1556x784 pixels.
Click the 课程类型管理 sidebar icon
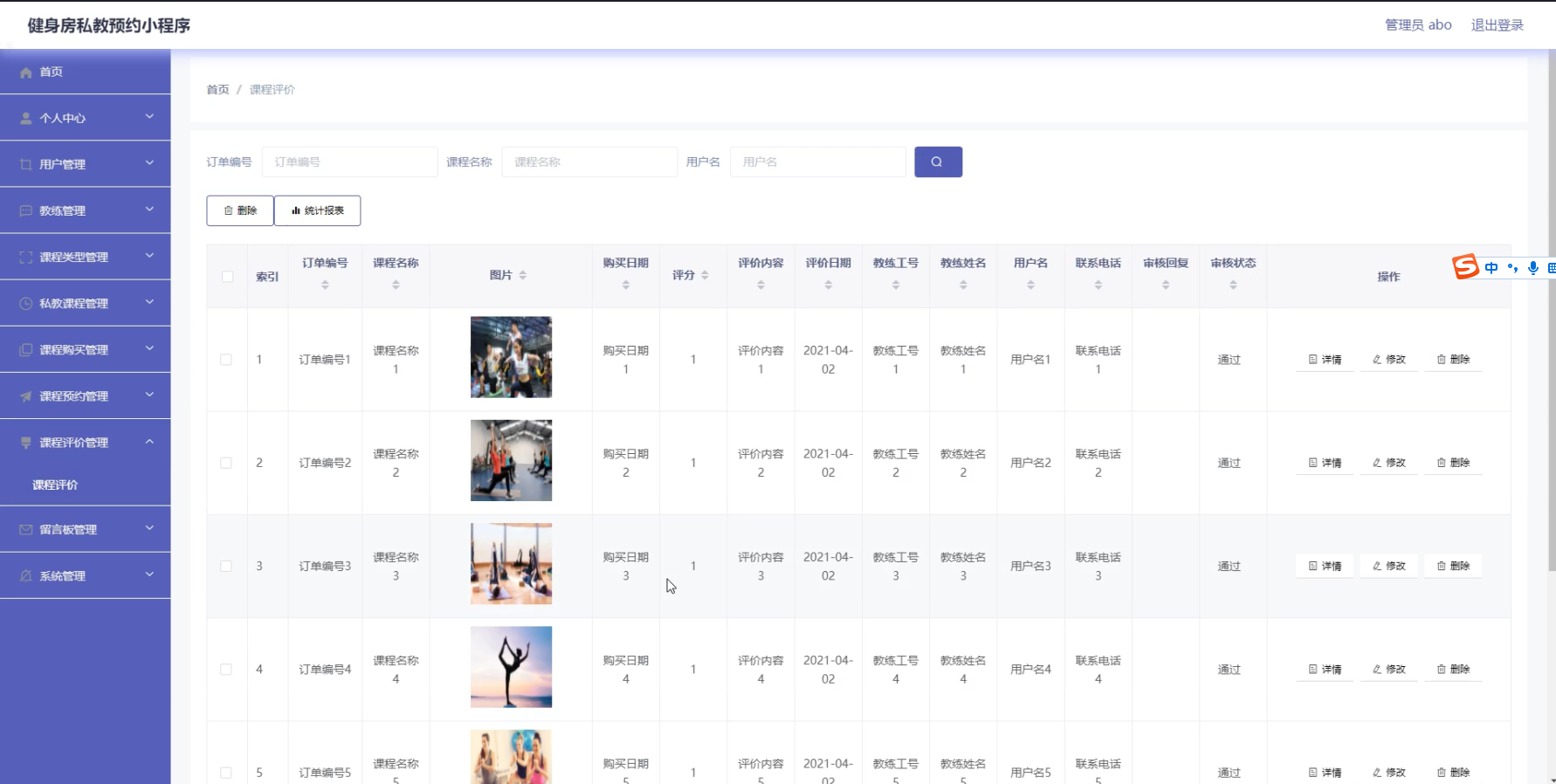26,257
